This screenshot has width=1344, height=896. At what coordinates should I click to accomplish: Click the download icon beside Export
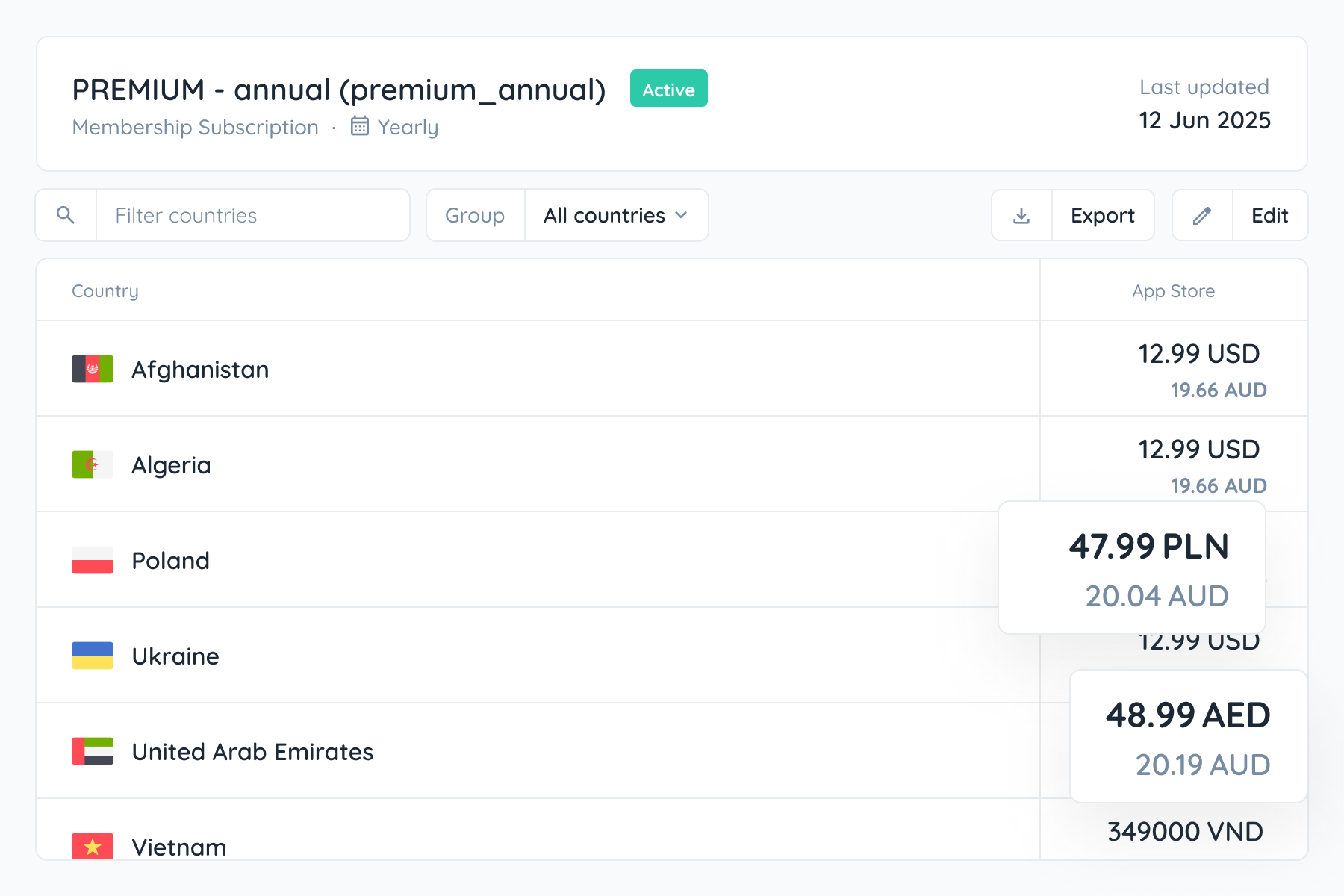point(1021,215)
